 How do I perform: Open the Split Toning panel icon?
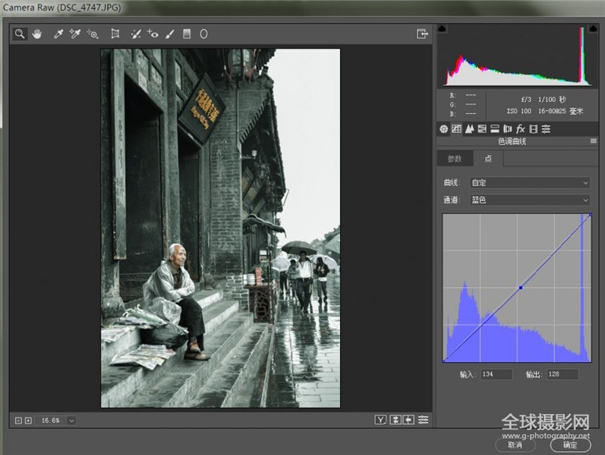(x=495, y=129)
